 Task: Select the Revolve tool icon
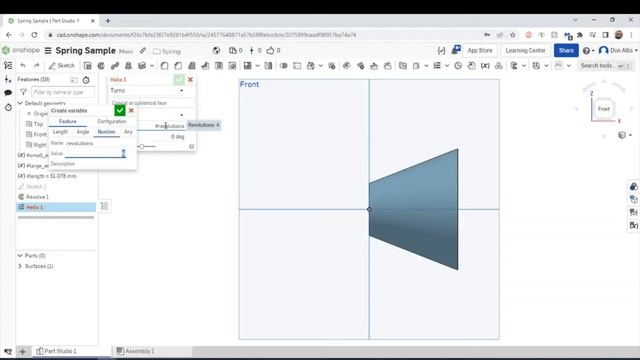tap(101, 66)
